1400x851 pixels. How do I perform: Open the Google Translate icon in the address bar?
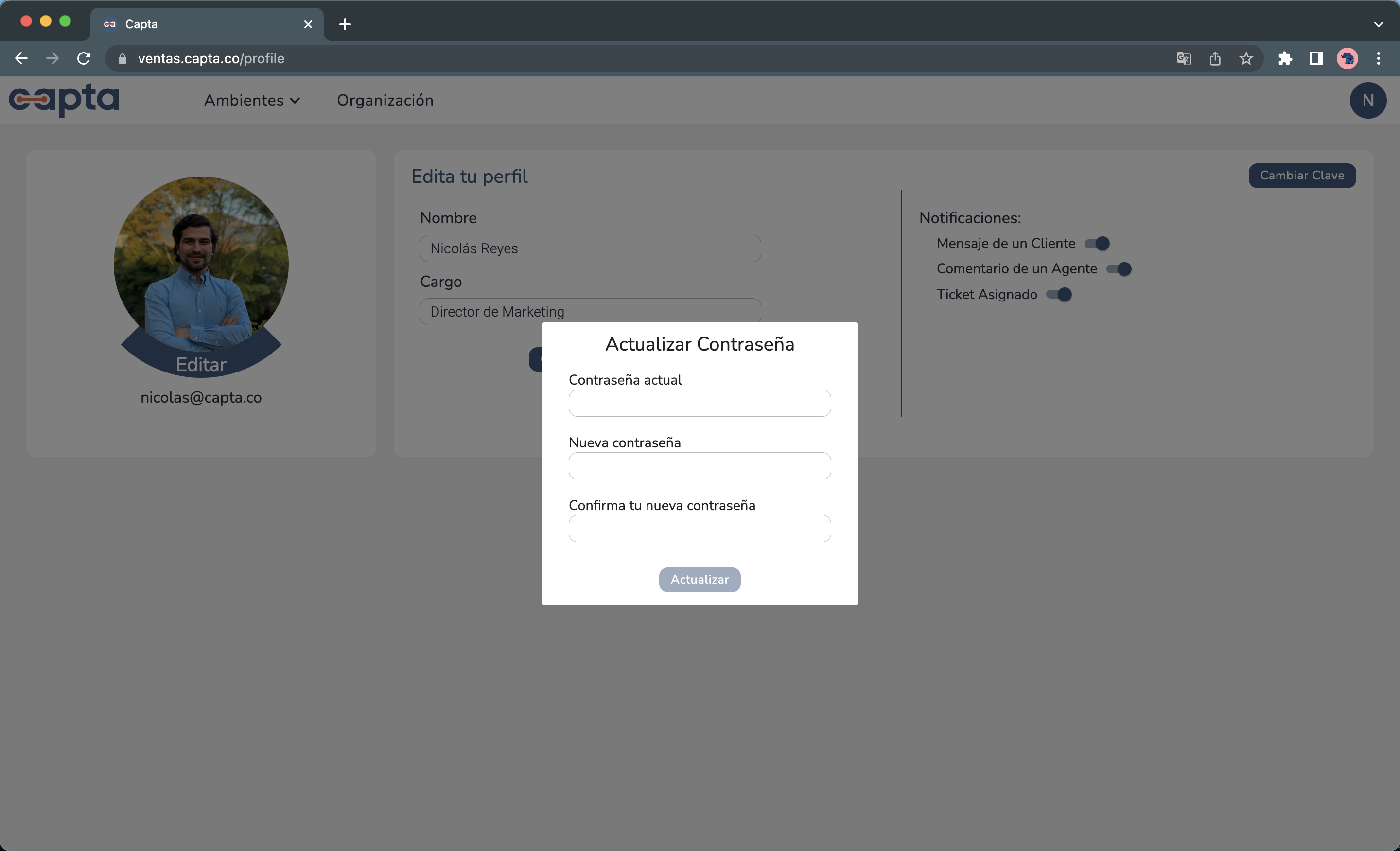click(x=1184, y=58)
